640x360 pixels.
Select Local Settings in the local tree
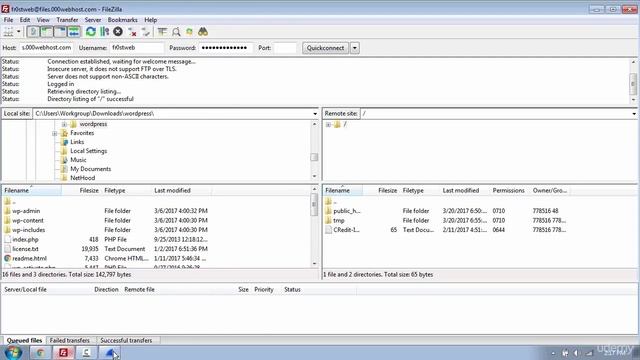[89, 151]
